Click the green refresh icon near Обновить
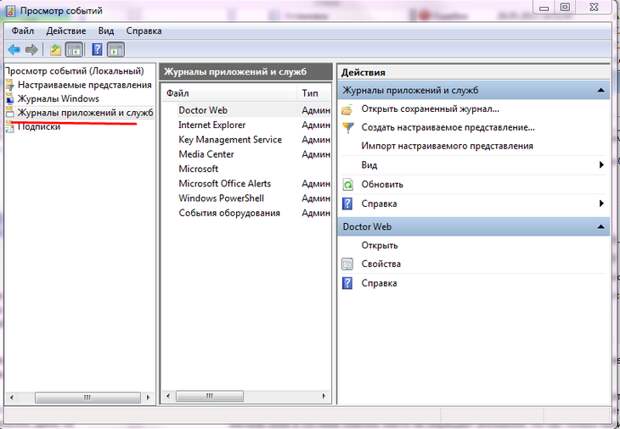 (348, 185)
